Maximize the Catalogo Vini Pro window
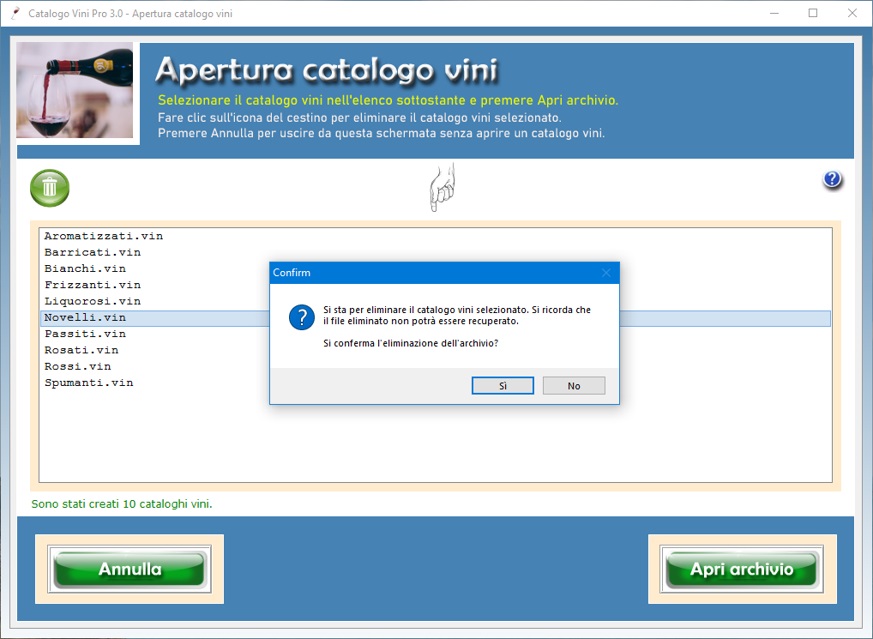 [x=813, y=13]
